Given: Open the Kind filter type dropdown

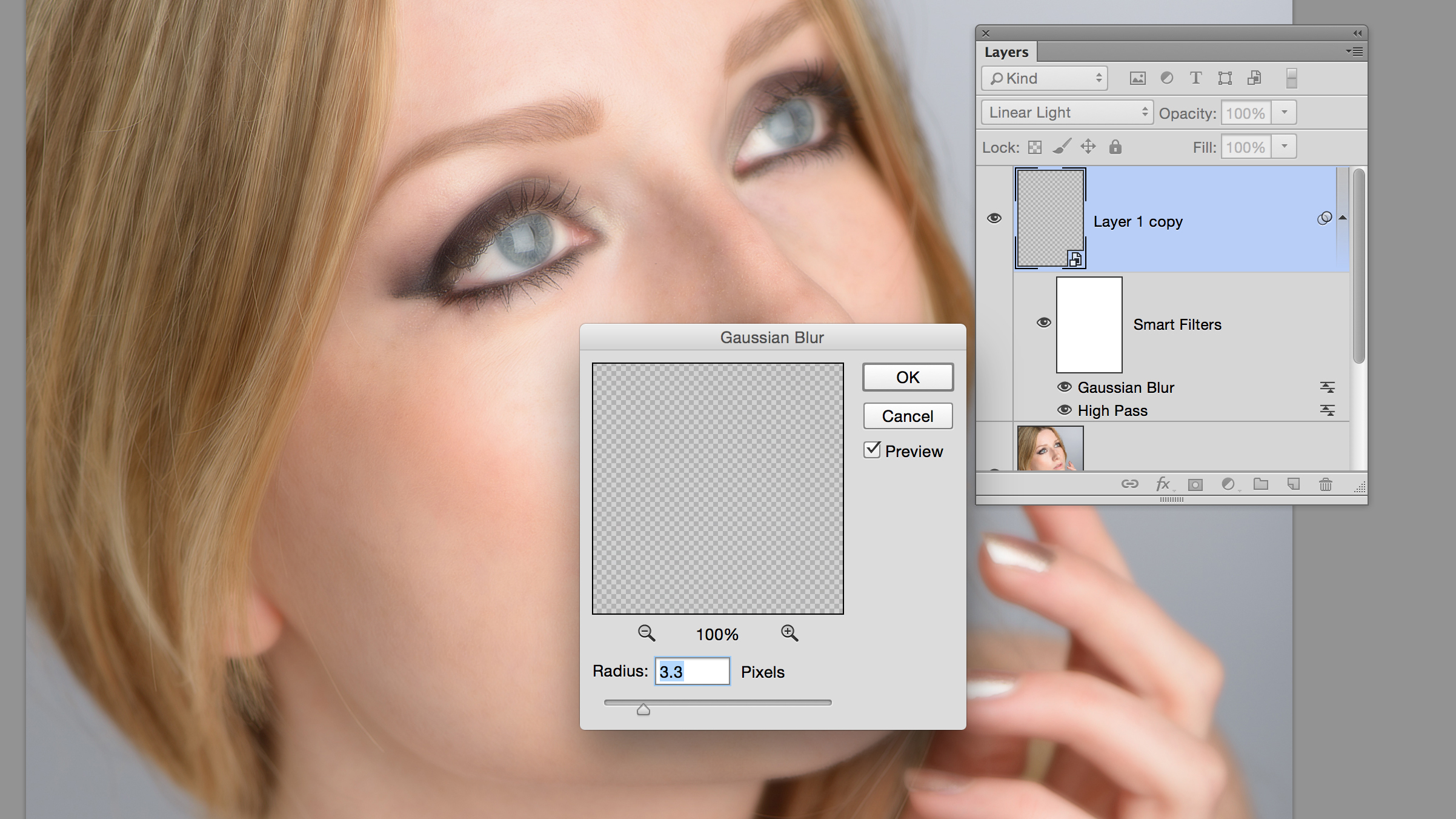Looking at the screenshot, I should 1045,79.
